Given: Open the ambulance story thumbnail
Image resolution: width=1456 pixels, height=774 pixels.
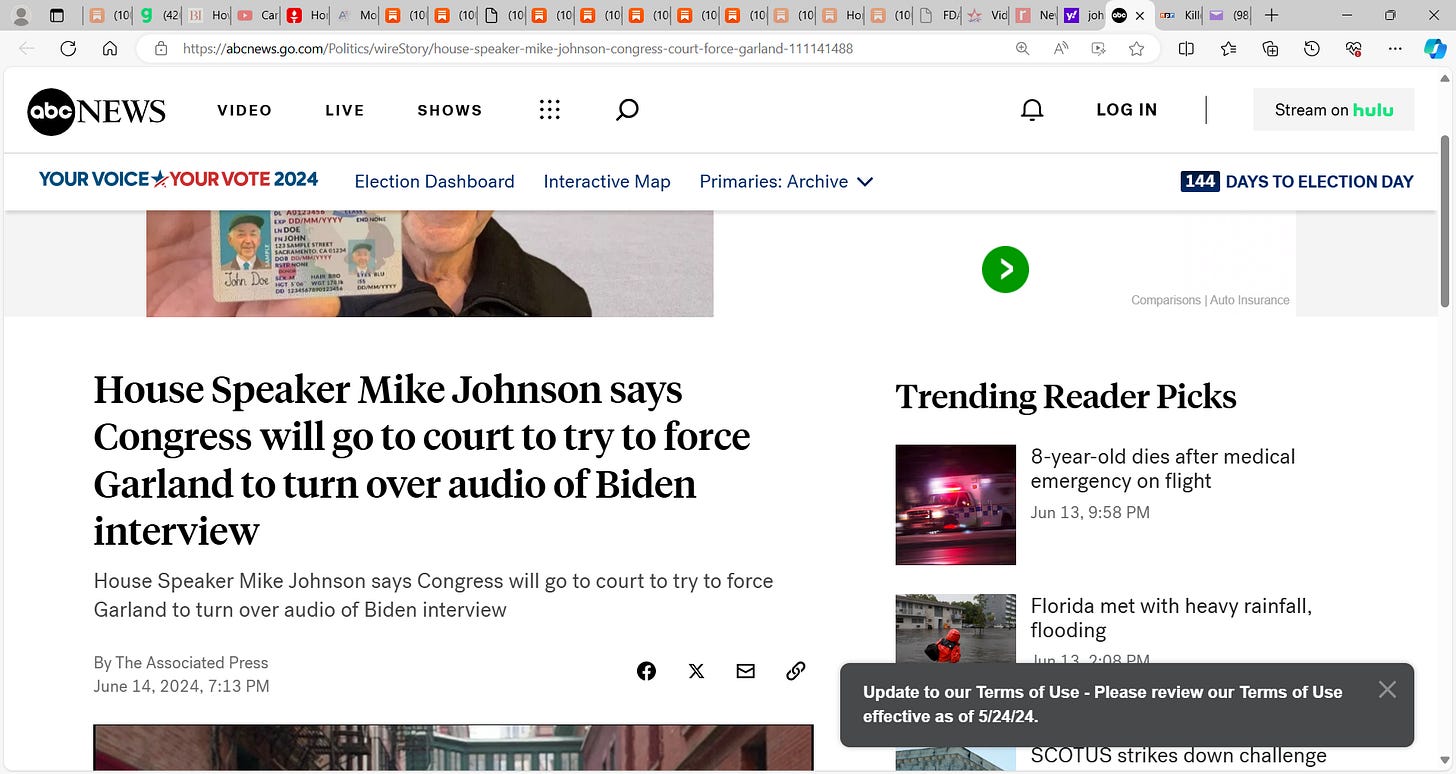Looking at the screenshot, I should tap(955, 505).
